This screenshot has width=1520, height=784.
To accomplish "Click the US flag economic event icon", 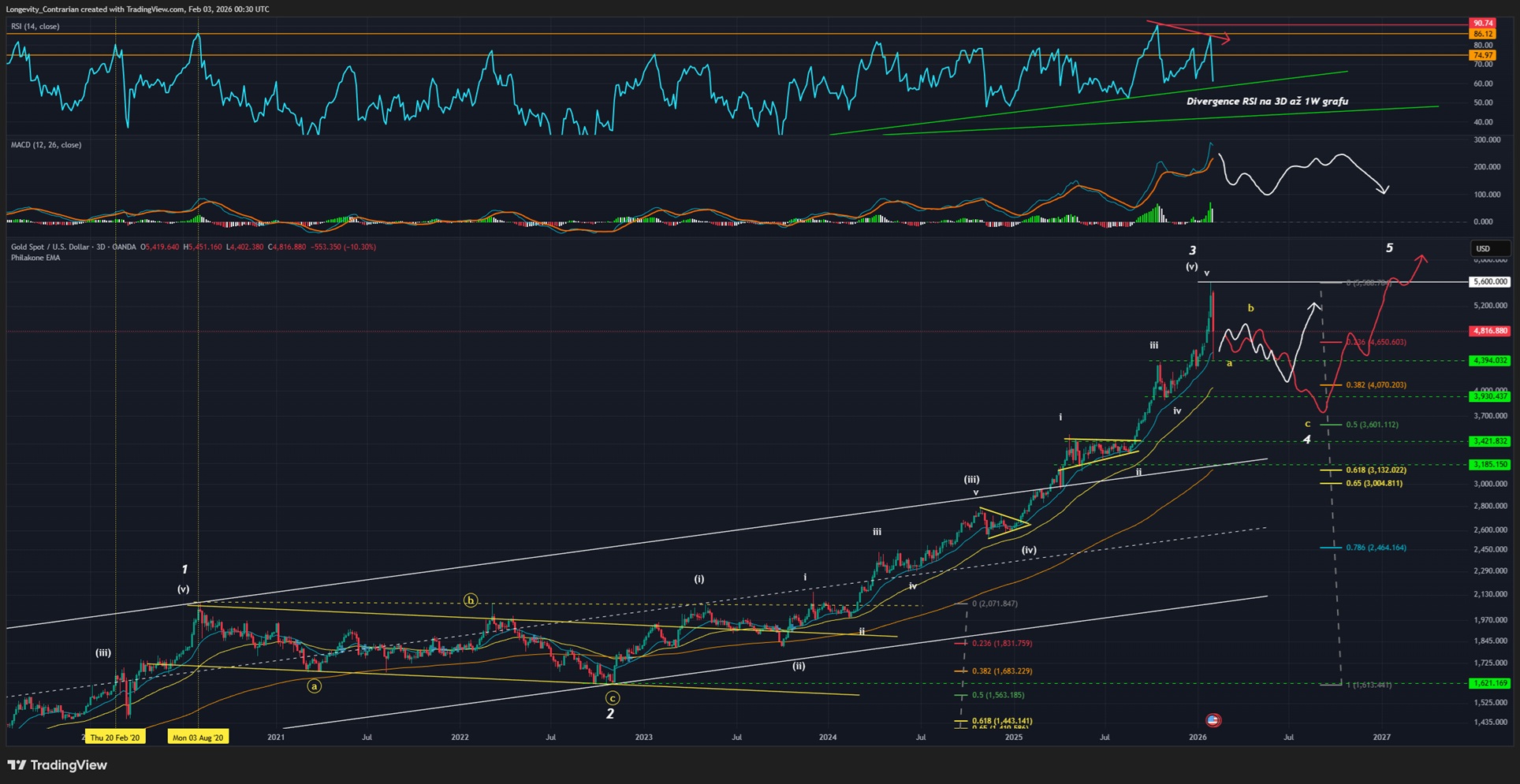I will pyautogui.click(x=1213, y=719).
